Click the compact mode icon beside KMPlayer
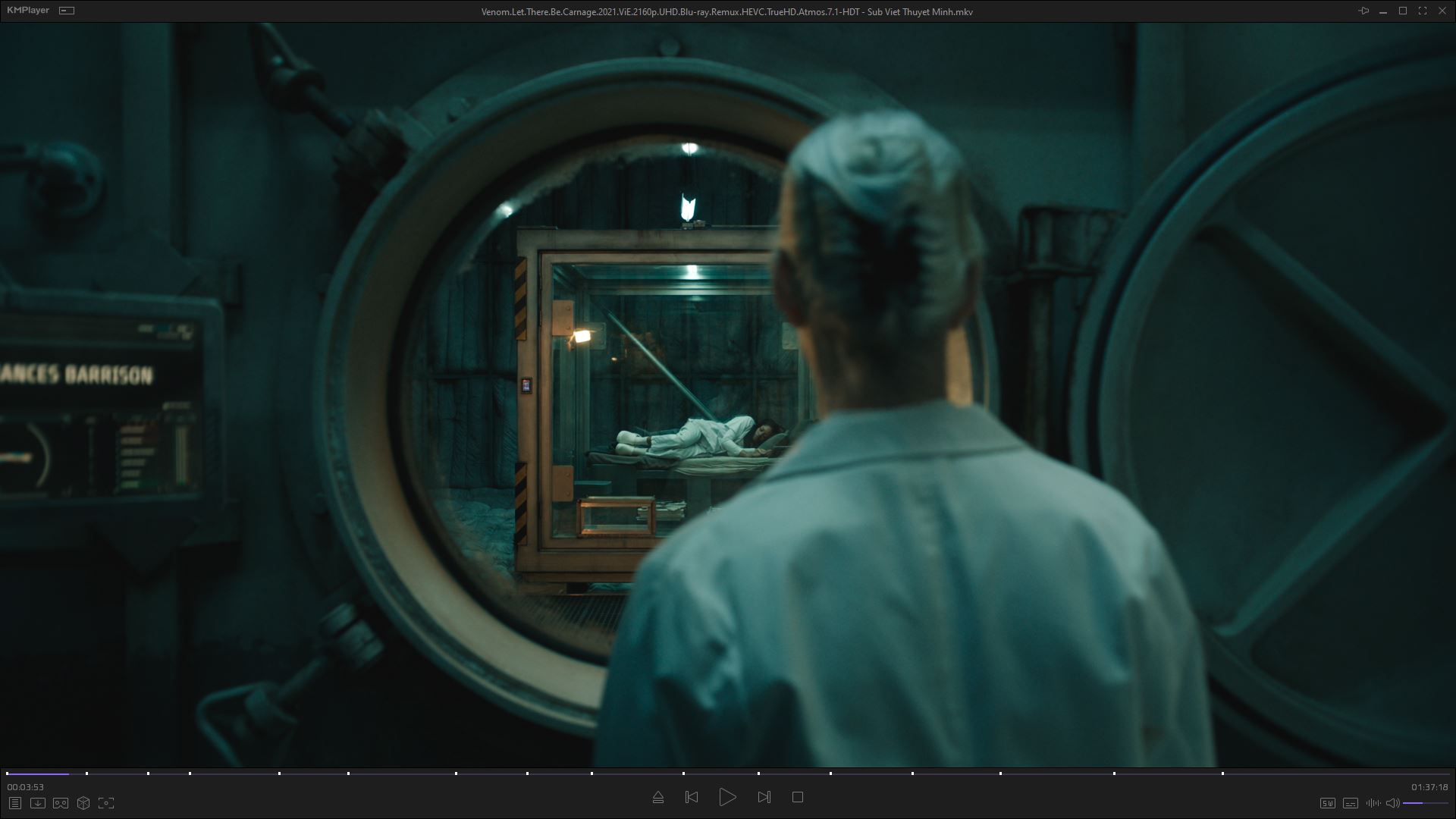Viewport: 1456px width, 819px height. coord(67,11)
